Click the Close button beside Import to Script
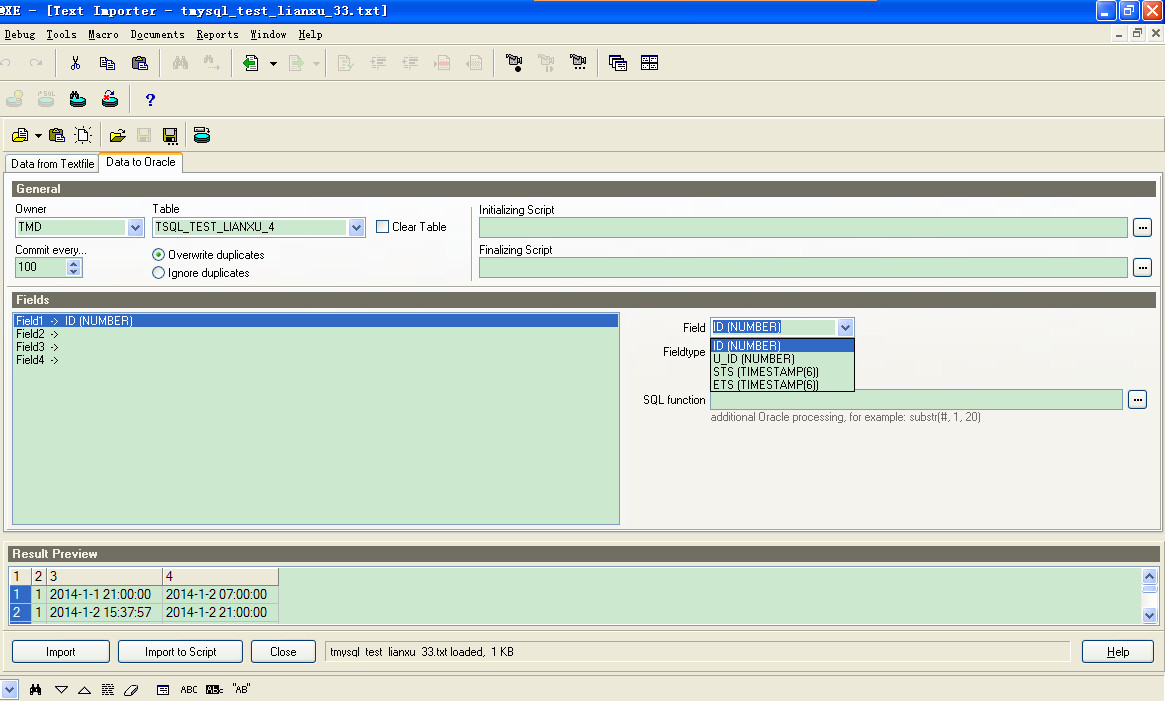This screenshot has width=1165, height=701. click(283, 652)
